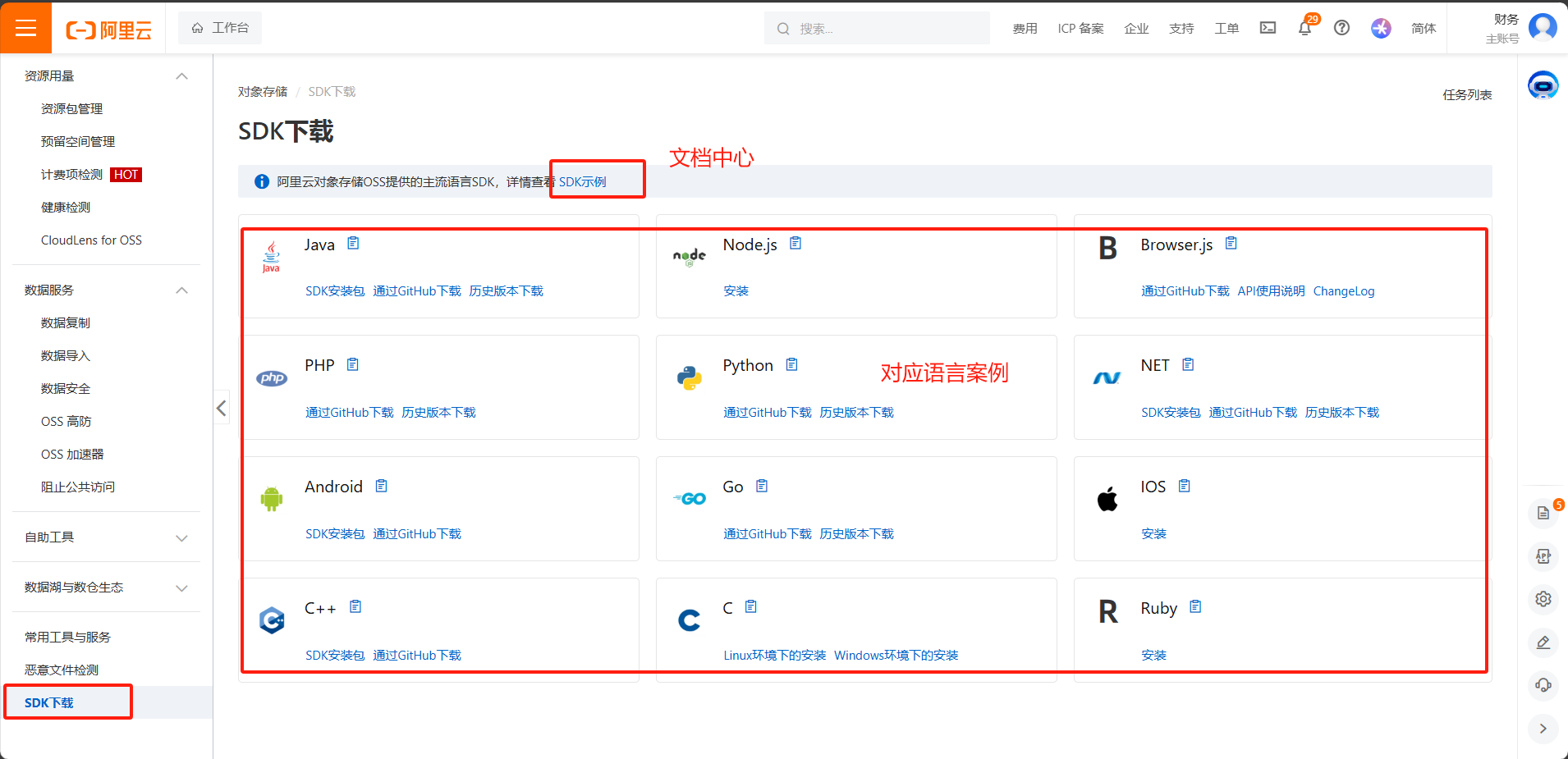The height and width of the screenshot is (759, 1568).
Task: Expand the 自助工具 section
Action: point(181,538)
